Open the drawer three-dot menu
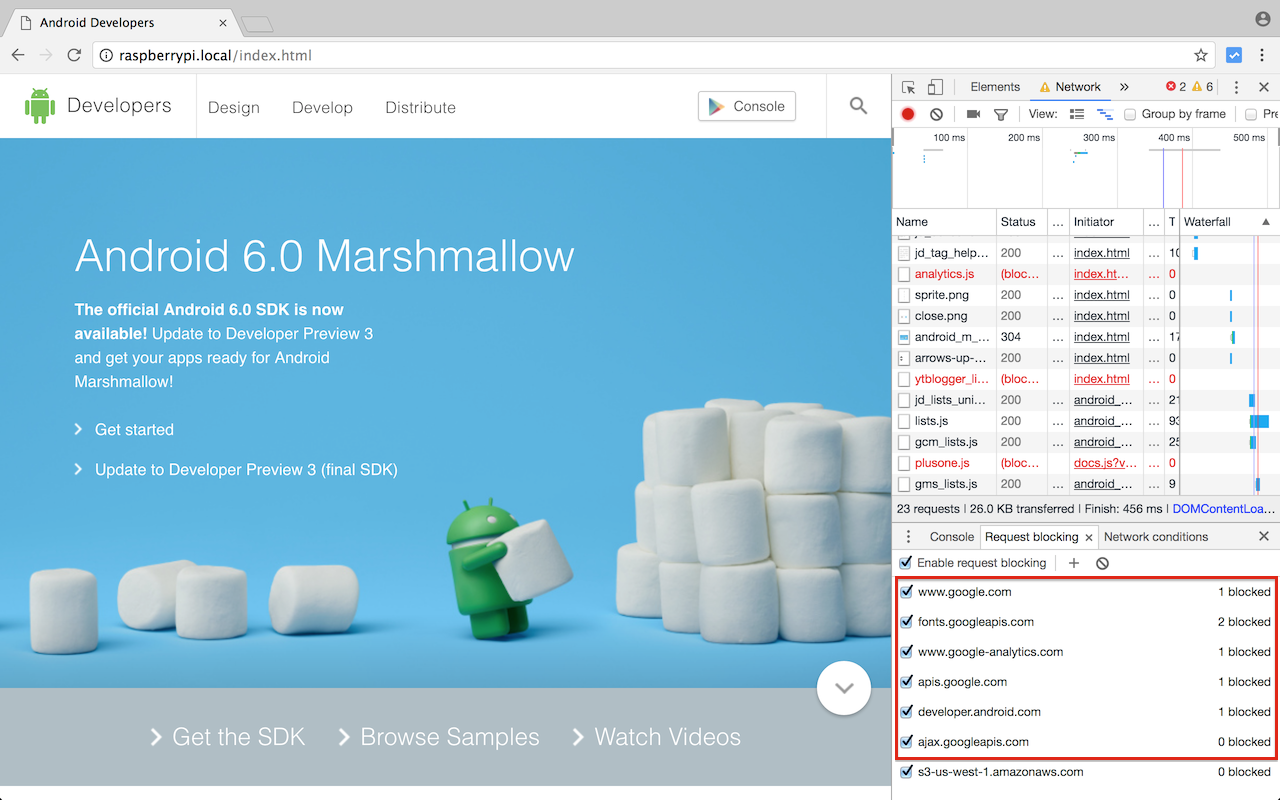 pyautogui.click(x=908, y=537)
